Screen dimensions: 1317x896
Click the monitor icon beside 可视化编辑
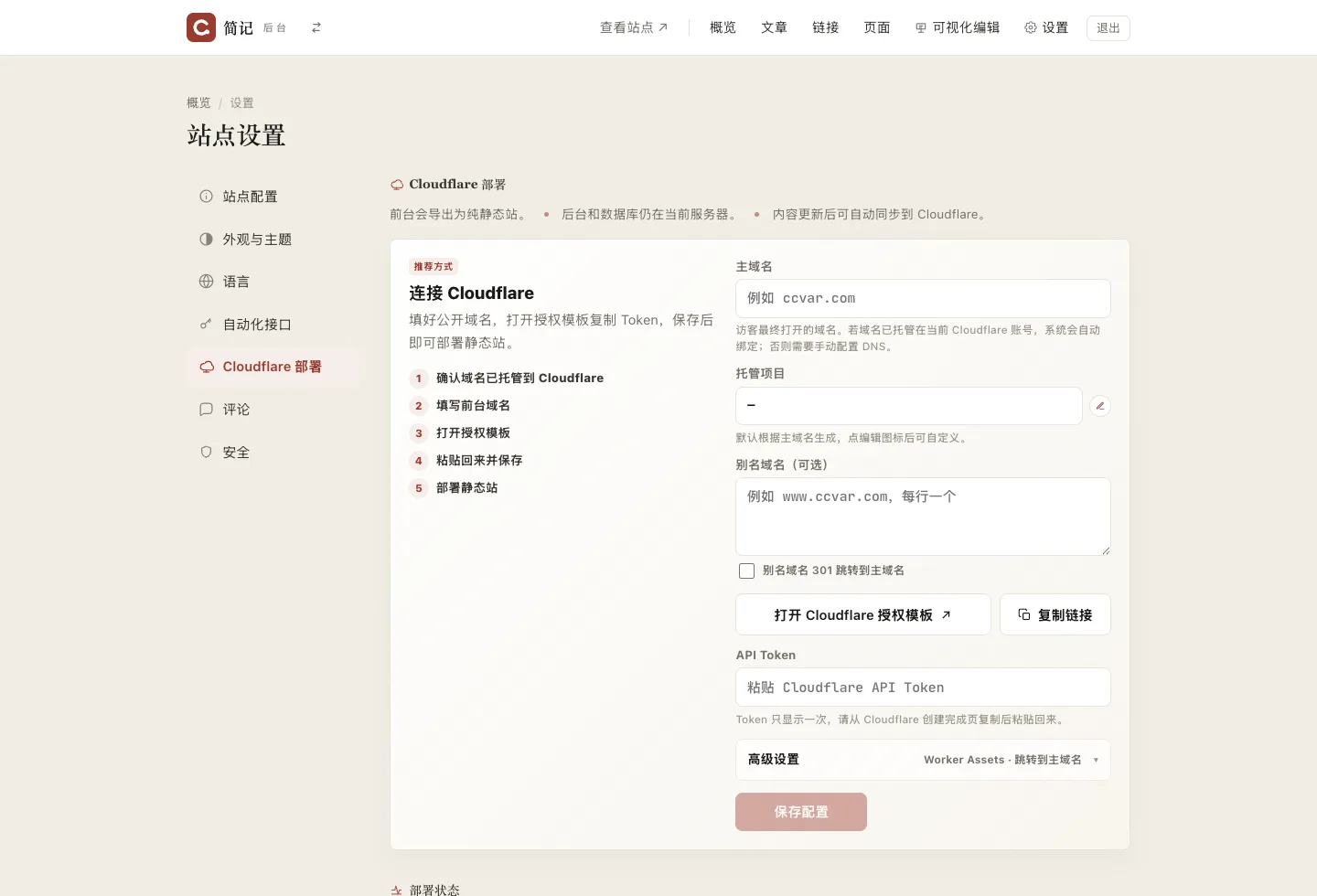[921, 27]
